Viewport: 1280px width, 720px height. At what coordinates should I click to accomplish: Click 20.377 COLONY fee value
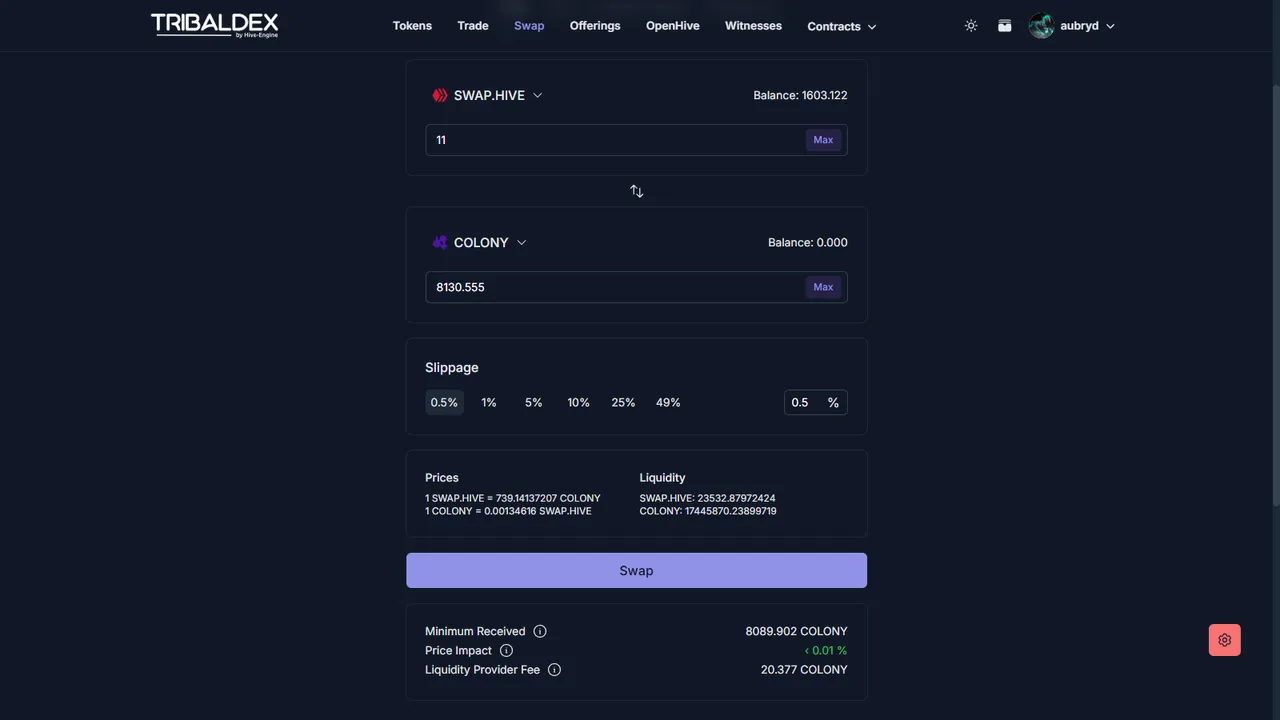click(804, 669)
